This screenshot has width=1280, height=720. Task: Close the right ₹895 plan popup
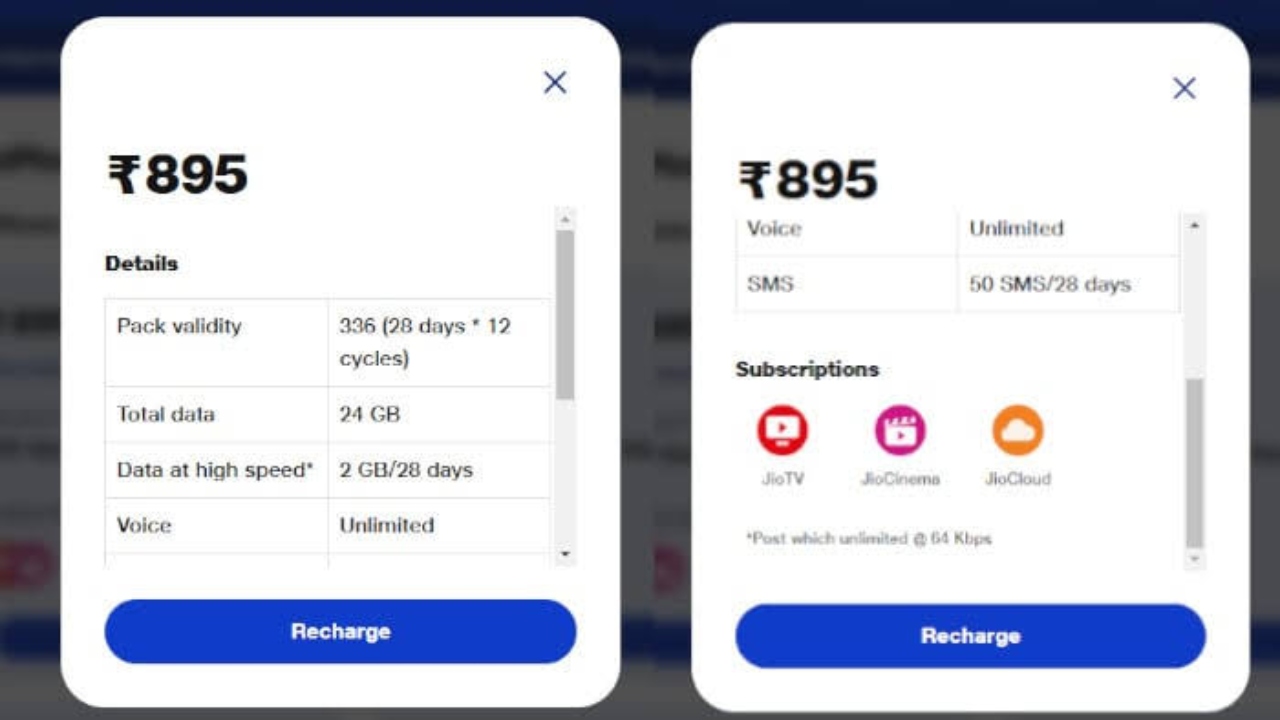(x=1184, y=88)
